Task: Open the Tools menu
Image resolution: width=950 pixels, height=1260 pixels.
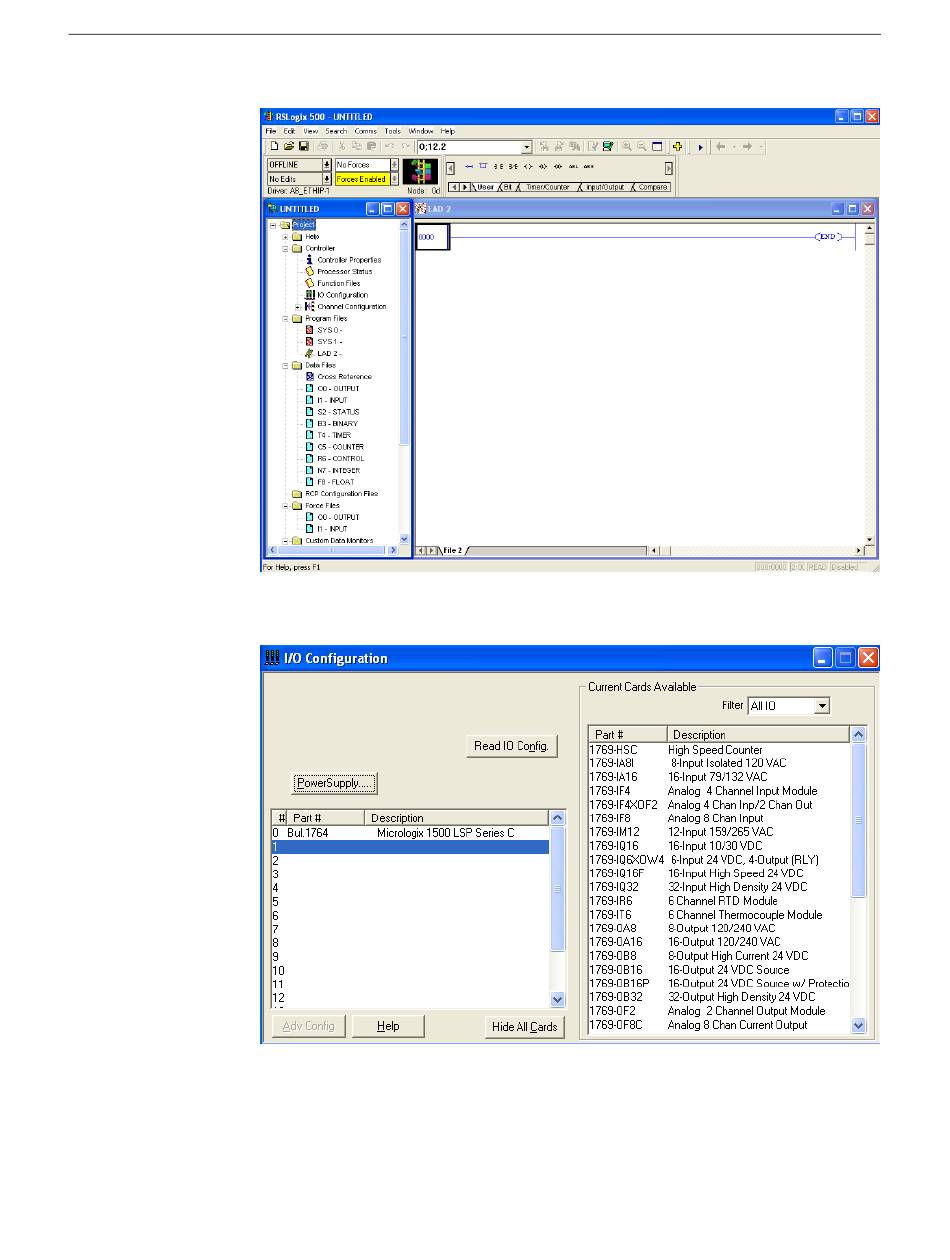Action: tap(393, 131)
